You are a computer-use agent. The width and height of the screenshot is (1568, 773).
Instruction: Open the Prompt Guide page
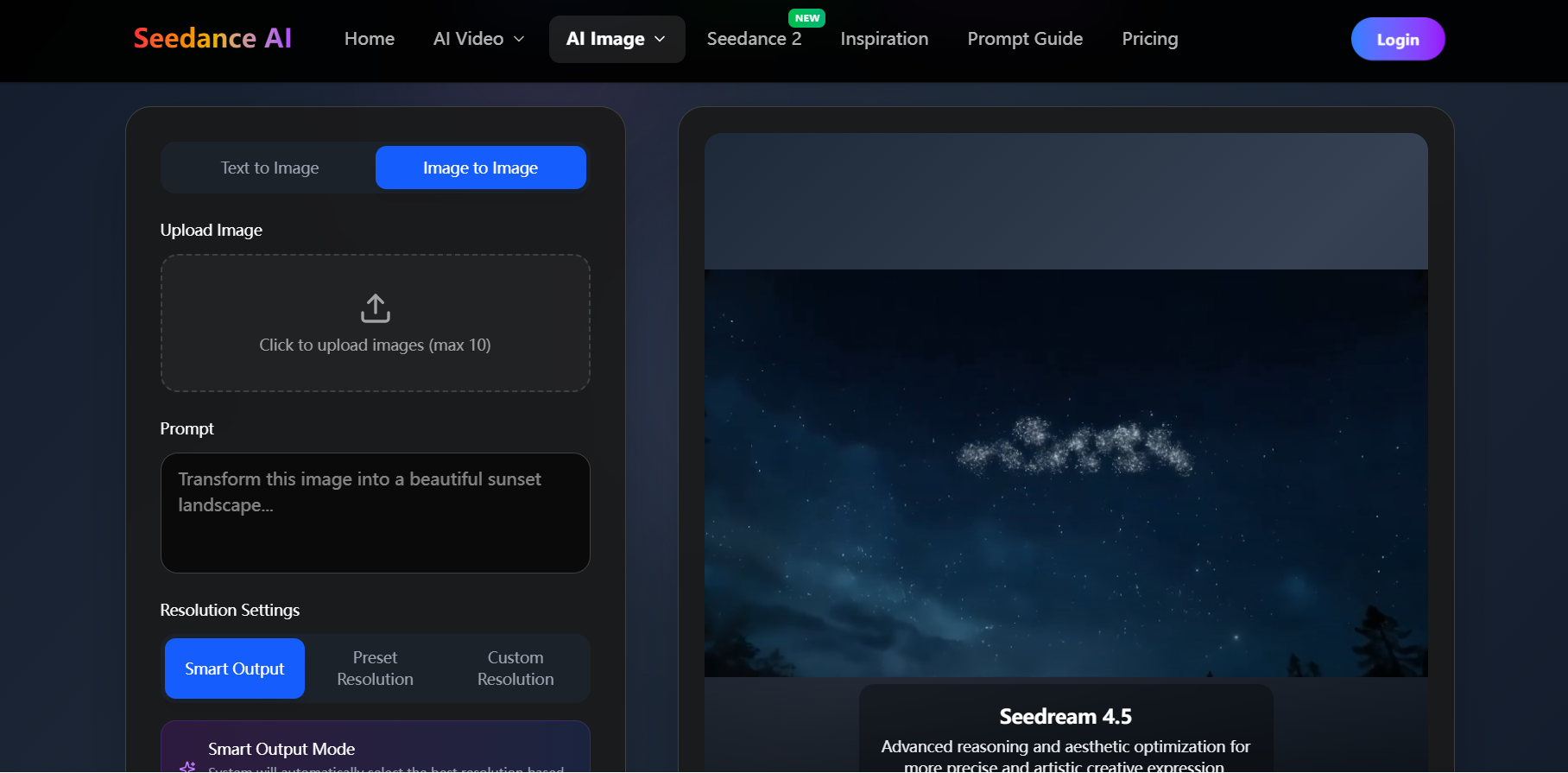pos(1025,39)
